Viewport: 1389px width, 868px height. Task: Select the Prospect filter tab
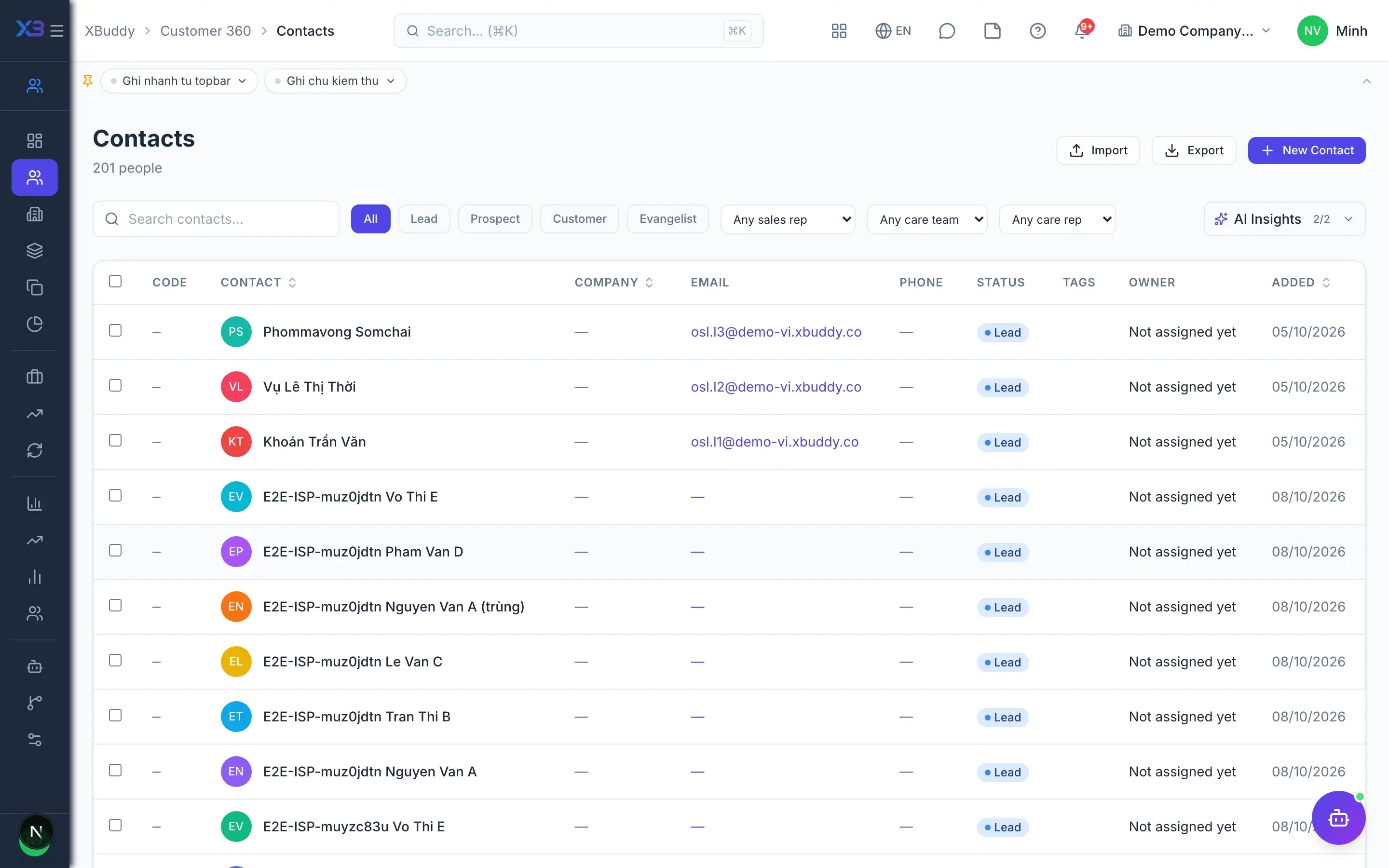click(495, 219)
